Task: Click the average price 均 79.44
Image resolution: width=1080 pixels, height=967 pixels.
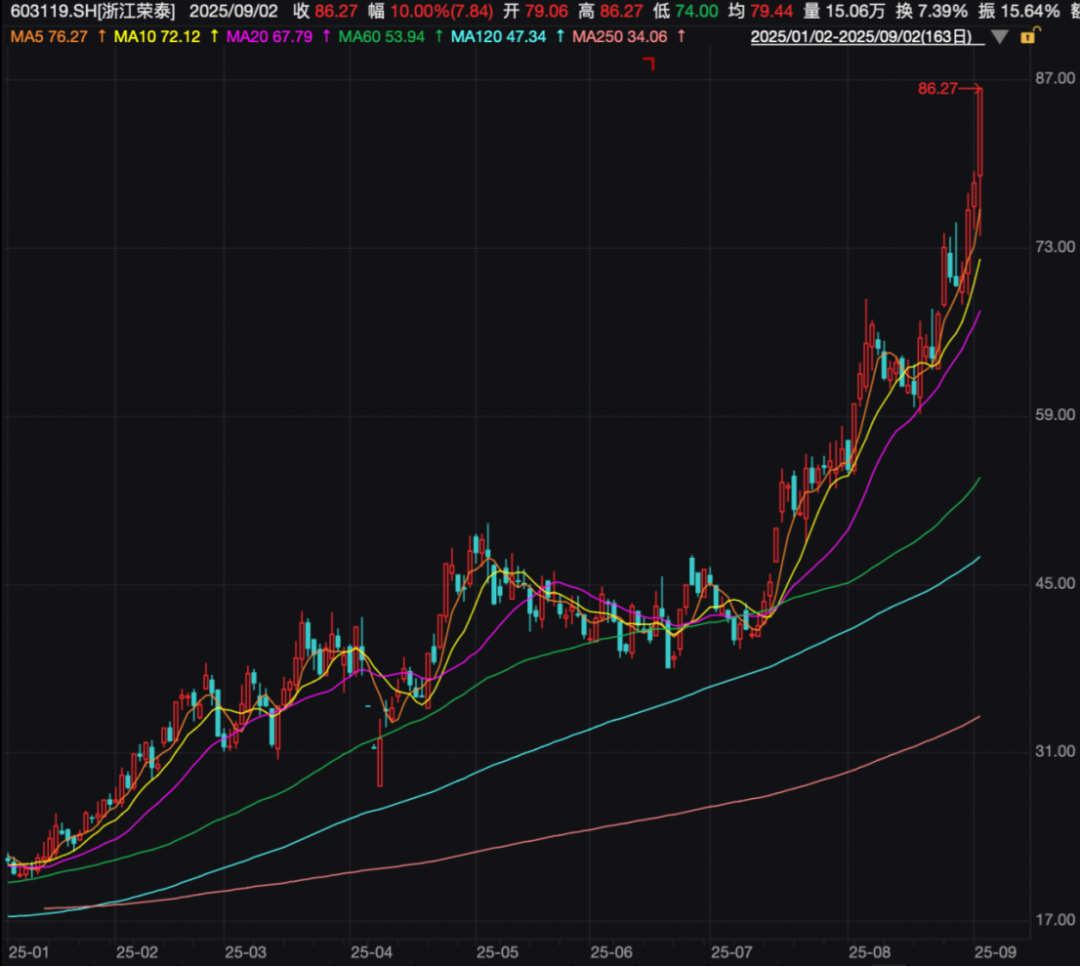Action: (760, 12)
